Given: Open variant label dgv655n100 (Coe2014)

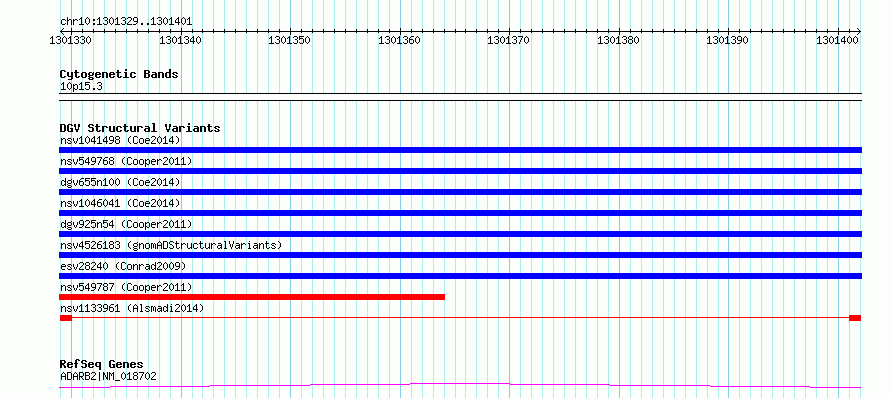Looking at the screenshot, I should [120, 182].
